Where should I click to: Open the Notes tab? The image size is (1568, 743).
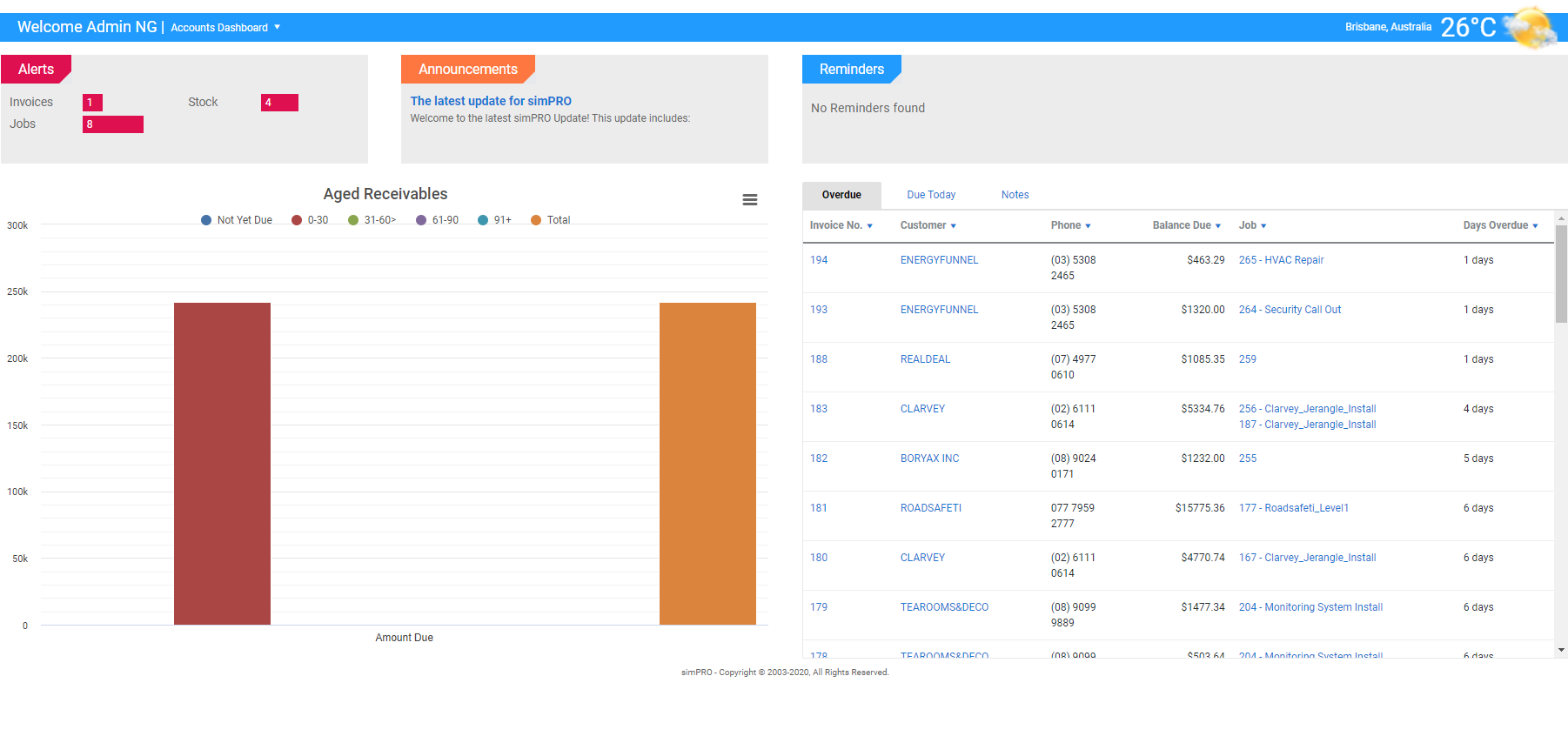(x=1015, y=195)
